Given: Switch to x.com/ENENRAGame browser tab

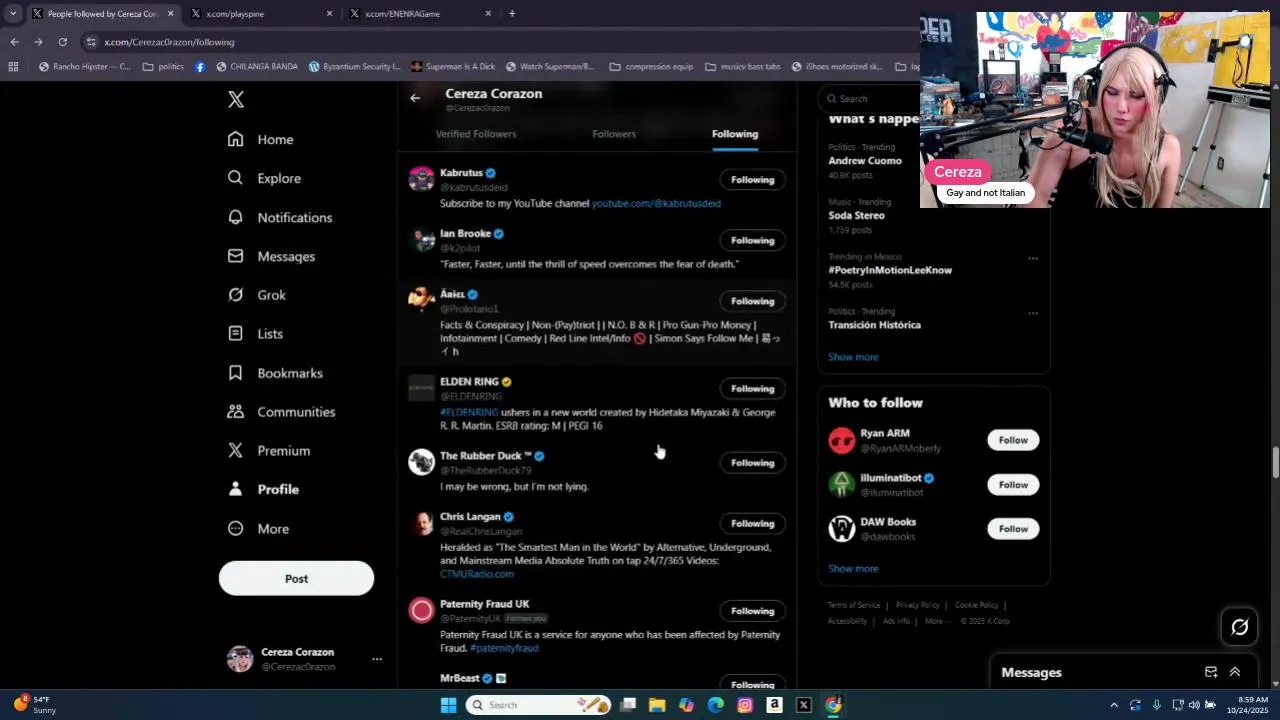Looking at the screenshot, I should click(420, 13).
